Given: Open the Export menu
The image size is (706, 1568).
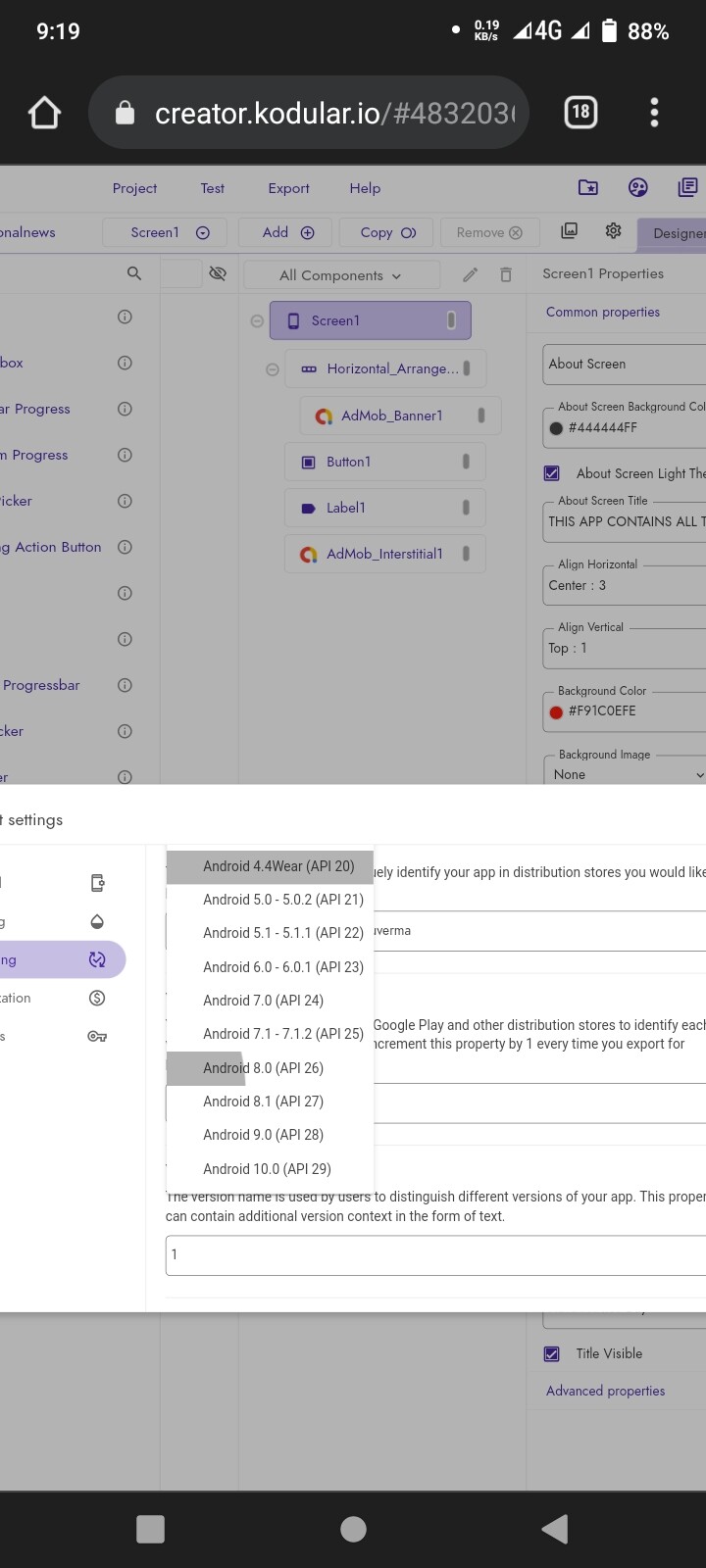Looking at the screenshot, I should click(288, 188).
